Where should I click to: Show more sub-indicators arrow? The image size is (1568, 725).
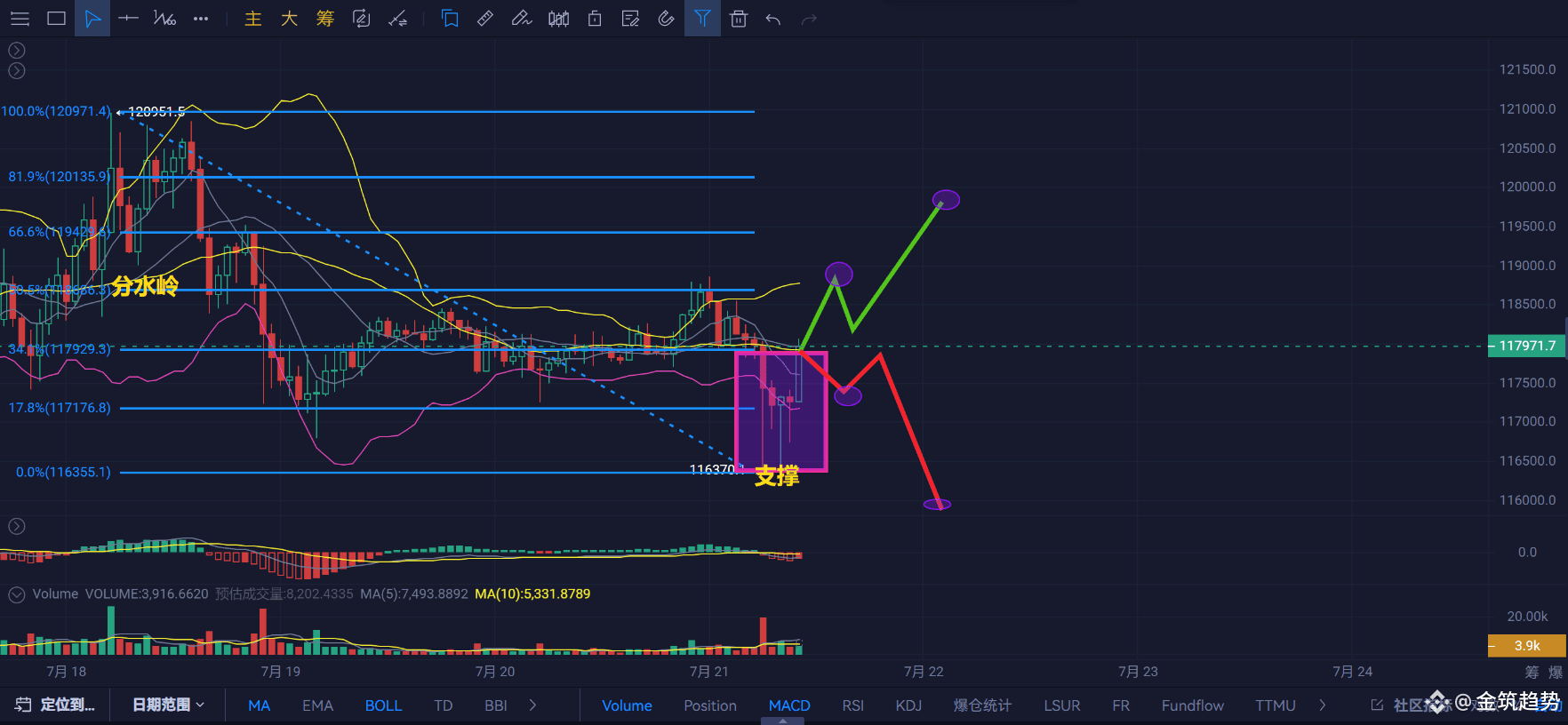1323,705
